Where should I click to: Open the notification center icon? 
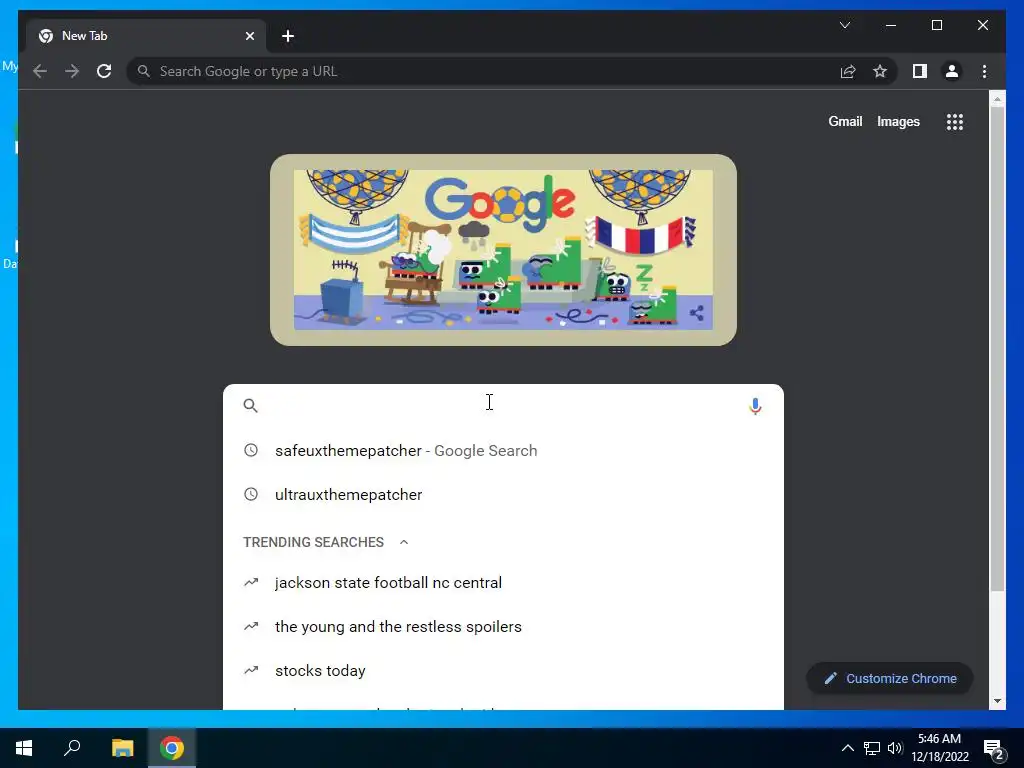pos(993,748)
